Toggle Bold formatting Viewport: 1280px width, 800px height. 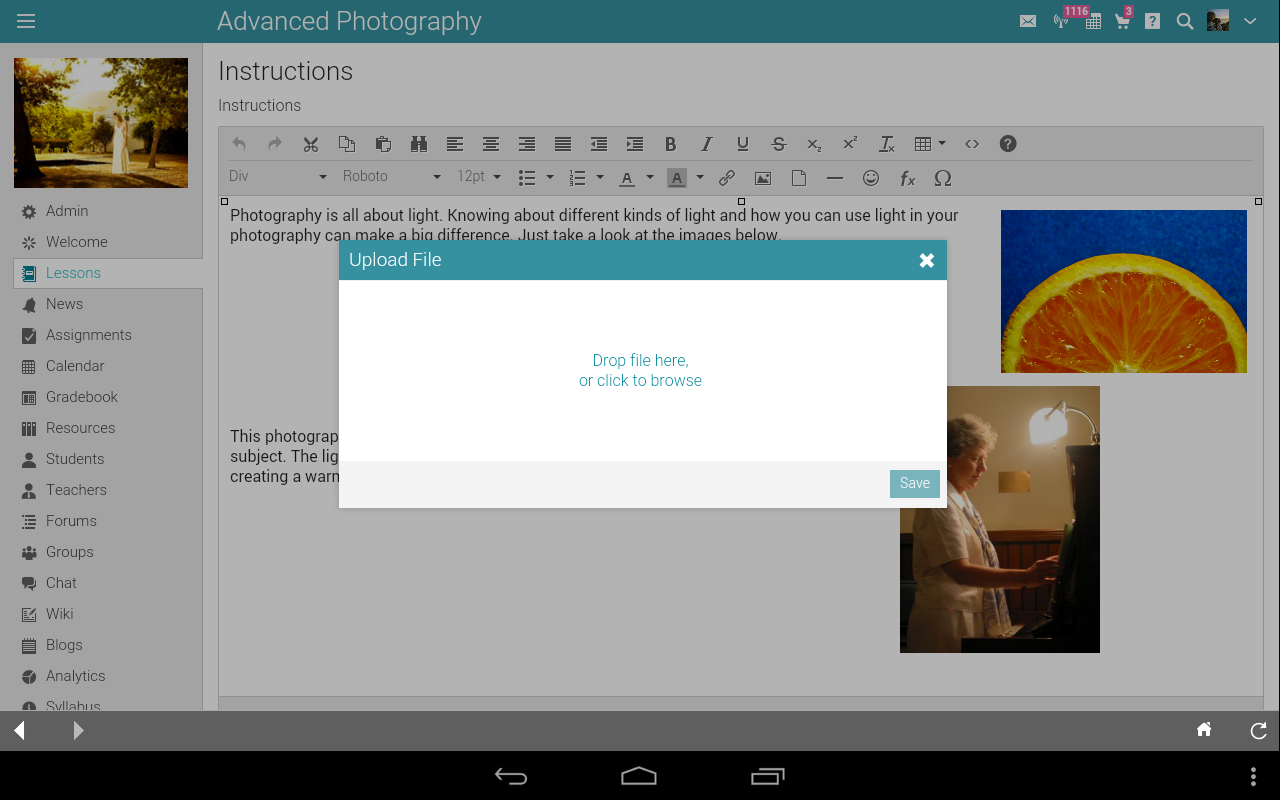(671, 144)
